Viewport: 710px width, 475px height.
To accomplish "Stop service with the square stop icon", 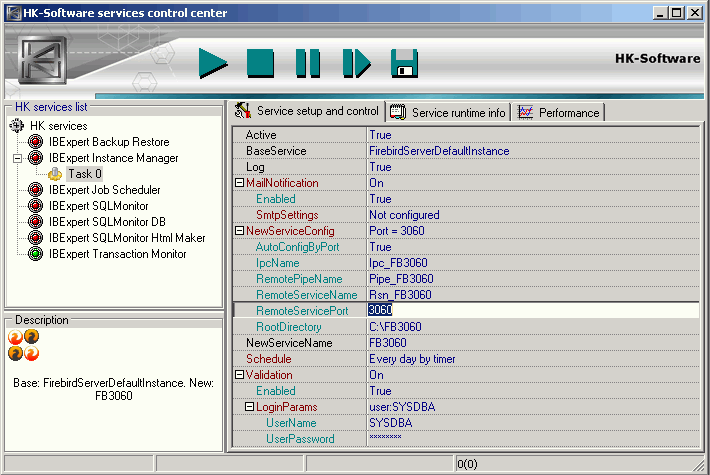I will [260, 63].
